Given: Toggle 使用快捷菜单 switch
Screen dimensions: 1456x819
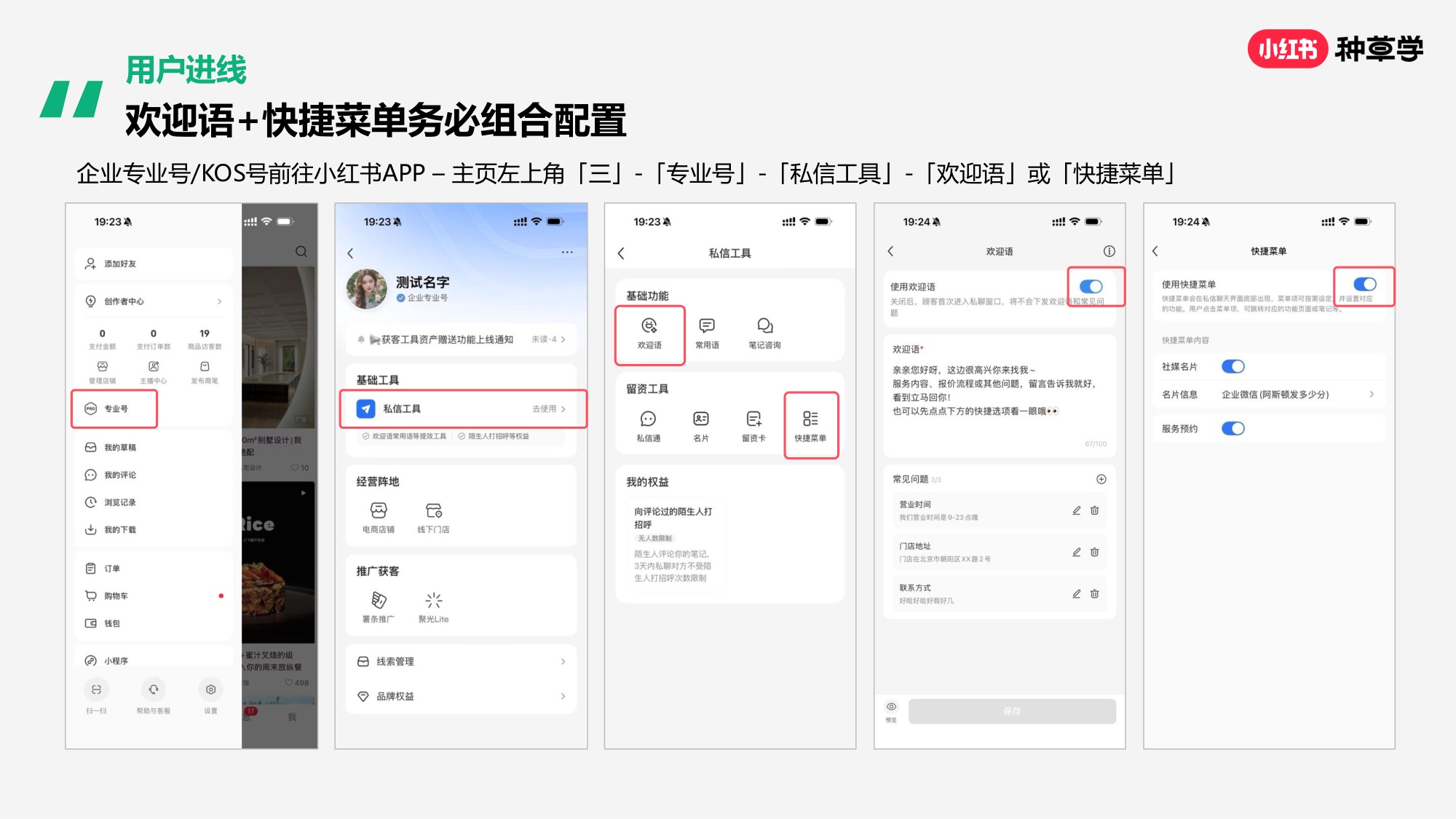Looking at the screenshot, I should [x=1364, y=285].
